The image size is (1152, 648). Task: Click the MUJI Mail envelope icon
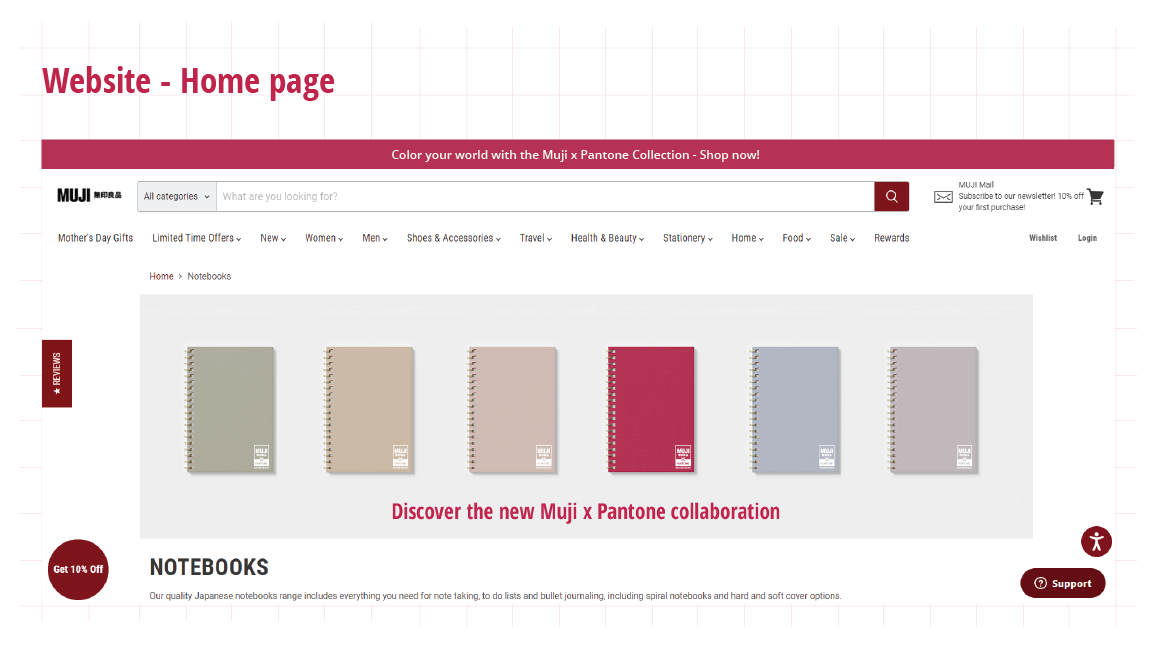tap(943, 197)
